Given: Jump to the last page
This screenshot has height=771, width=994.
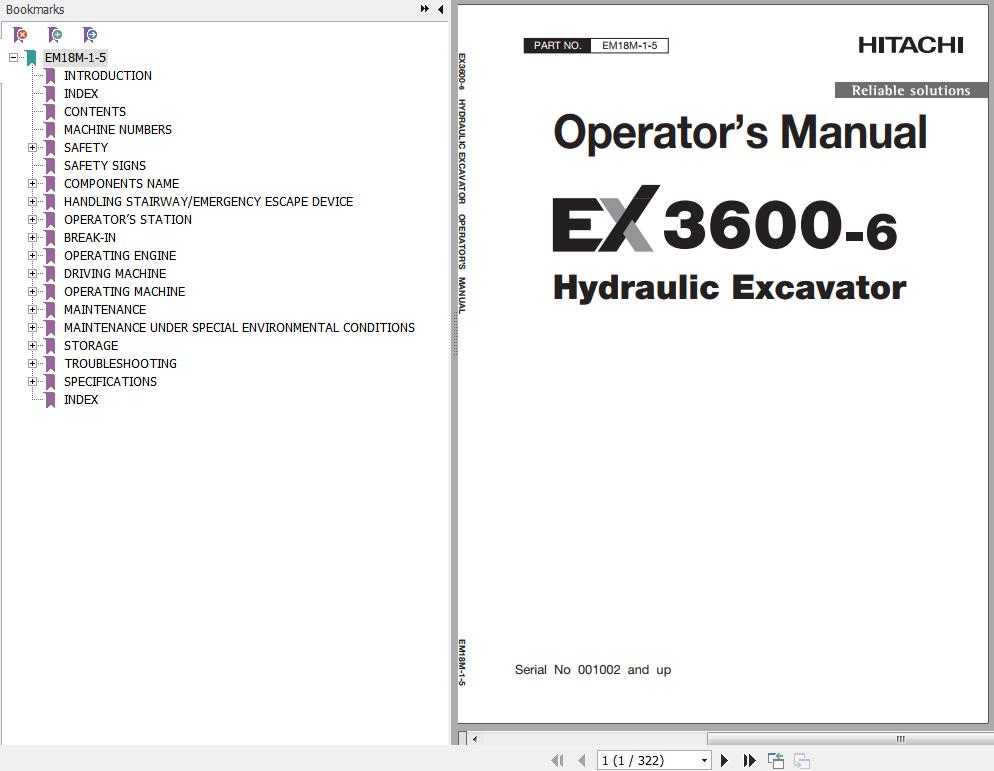Looking at the screenshot, I should (x=749, y=761).
